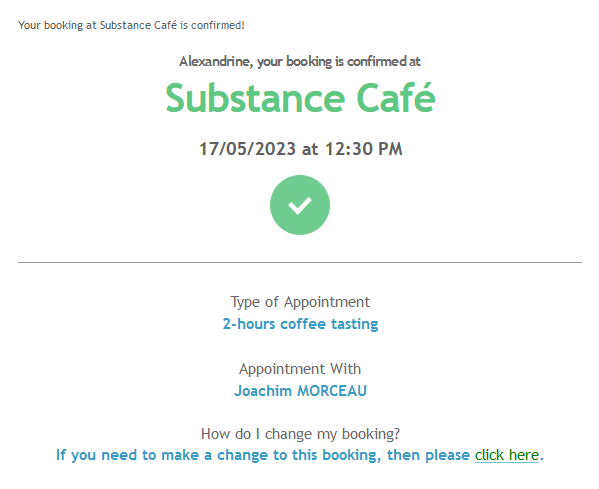The width and height of the screenshot is (599, 489).
Task: Click the 'Type of Appointment' label
Action: point(300,302)
